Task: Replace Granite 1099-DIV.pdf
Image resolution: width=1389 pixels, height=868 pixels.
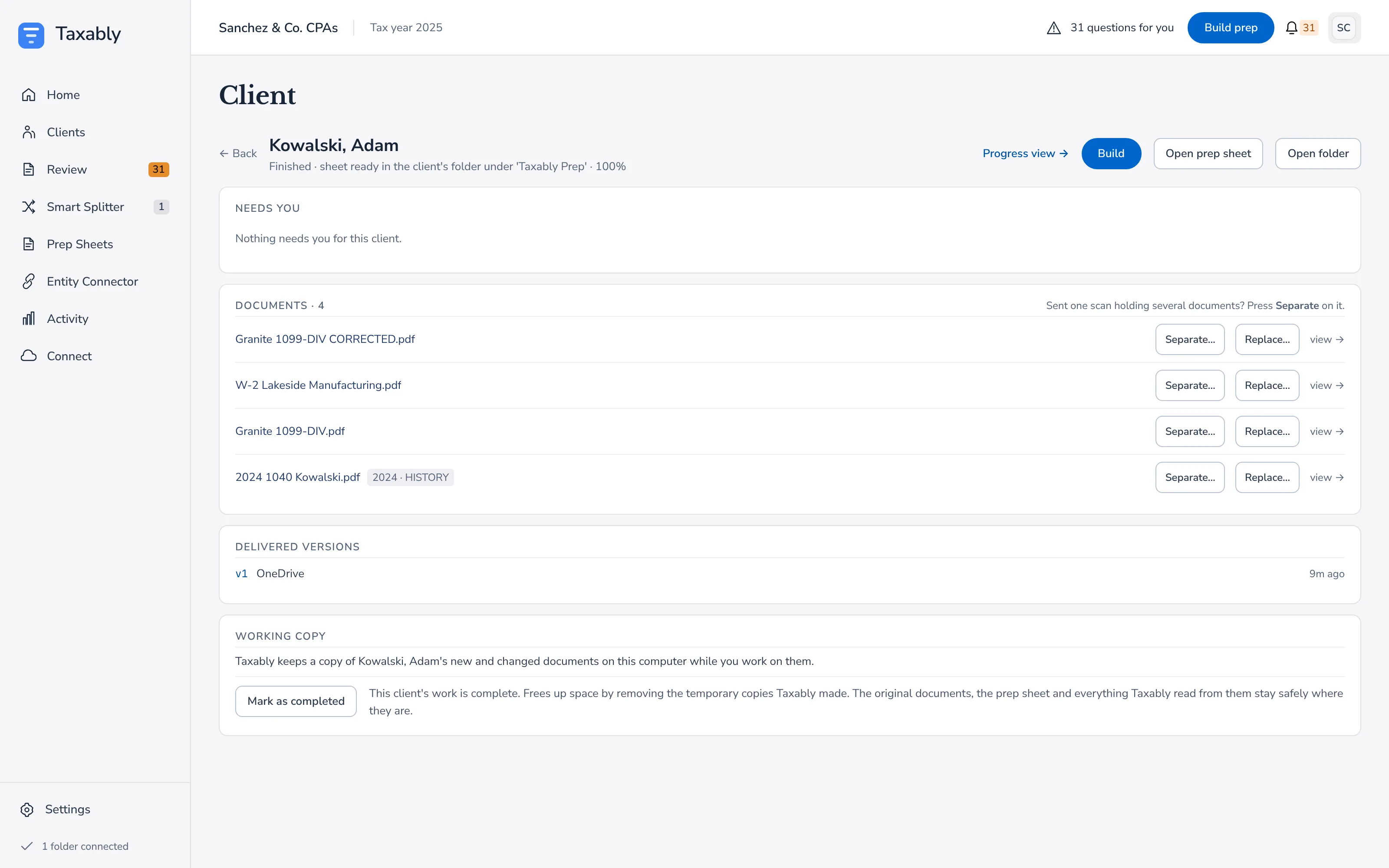Action: 1267,431
